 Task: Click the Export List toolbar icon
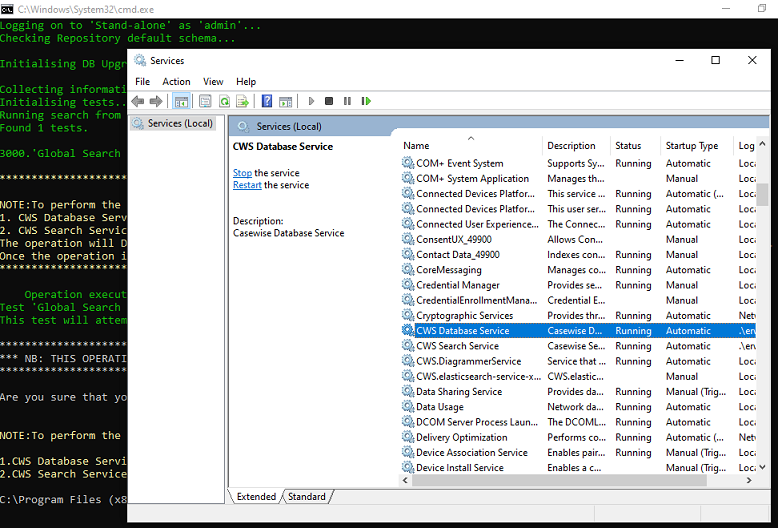[x=243, y=101]
